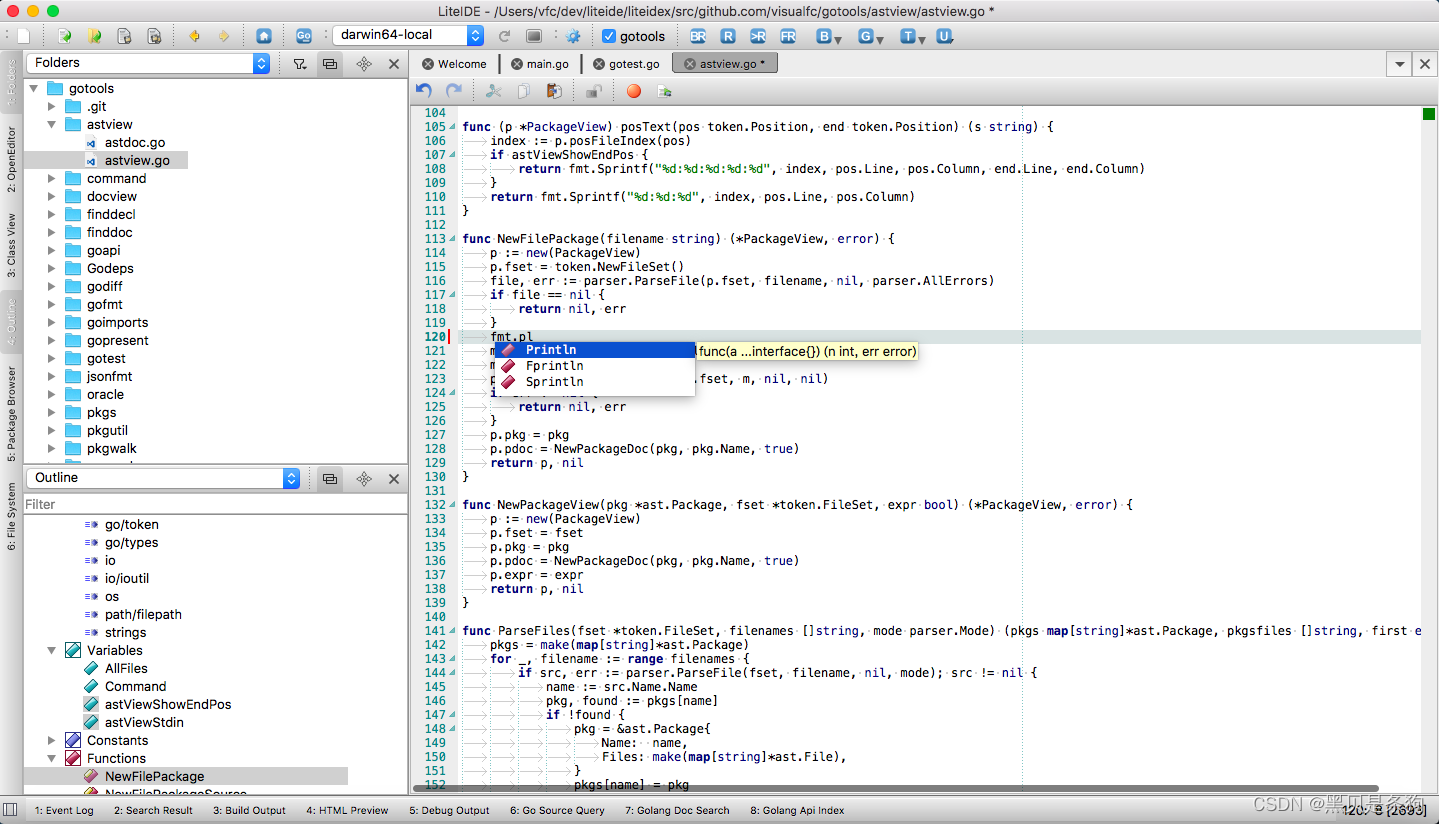This screenshot has width=1439, height=824.
Task: Close the Outline panel with X
Action: click(x=394, y=479)
